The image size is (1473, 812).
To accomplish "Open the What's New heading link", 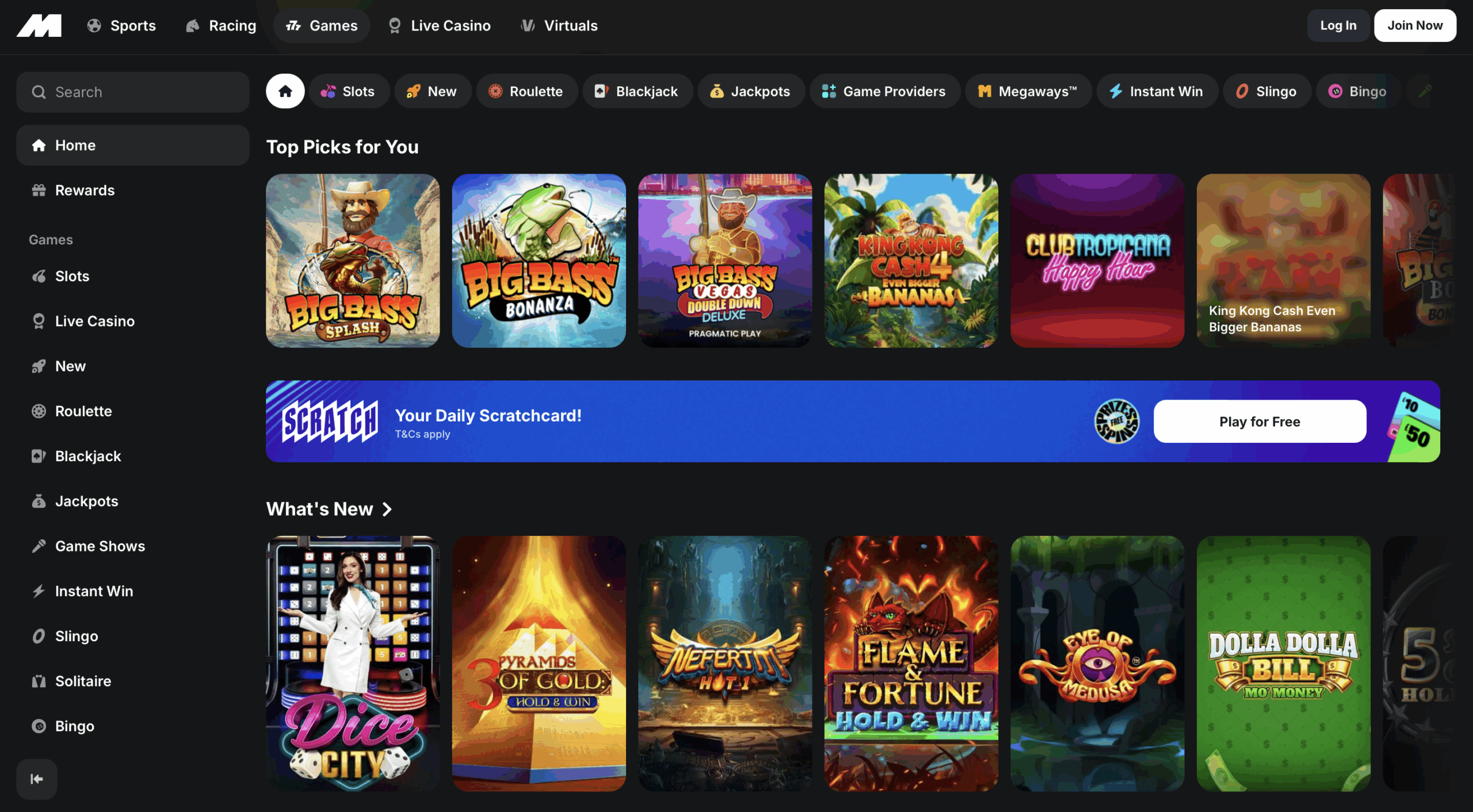I will coord(320,509).
